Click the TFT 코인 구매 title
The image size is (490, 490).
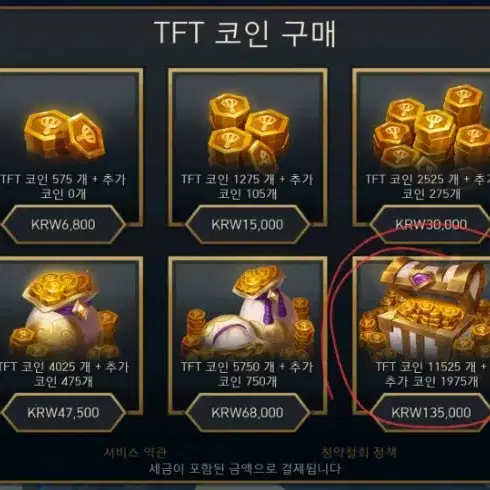pos(245,33)
